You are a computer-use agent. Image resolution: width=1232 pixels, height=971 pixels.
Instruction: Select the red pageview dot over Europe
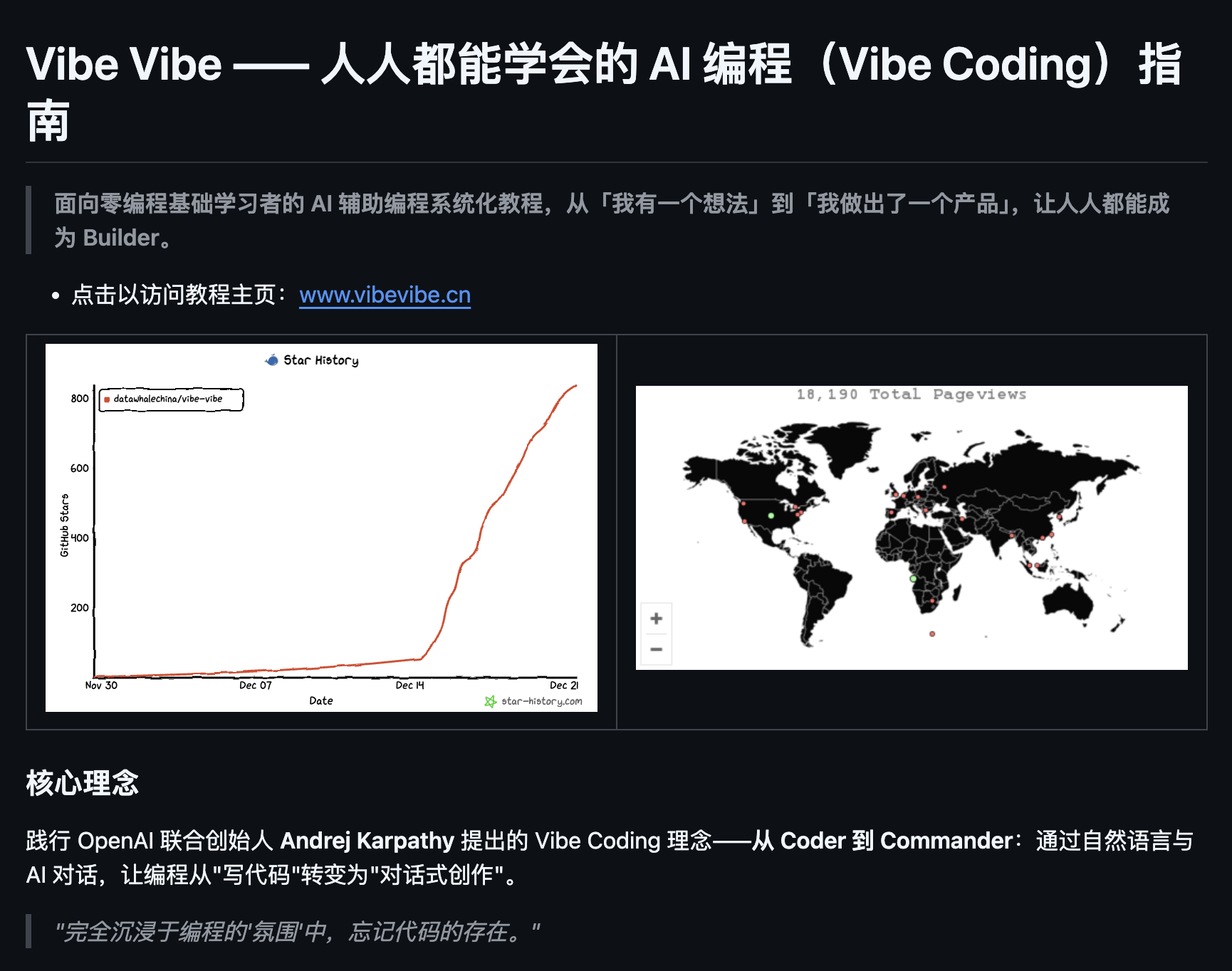tap(919, 497)
